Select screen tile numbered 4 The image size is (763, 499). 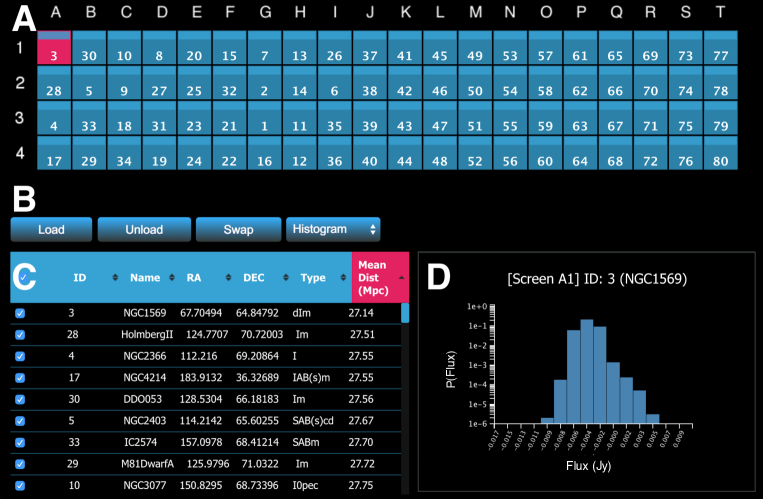click(x=54, y=118)
